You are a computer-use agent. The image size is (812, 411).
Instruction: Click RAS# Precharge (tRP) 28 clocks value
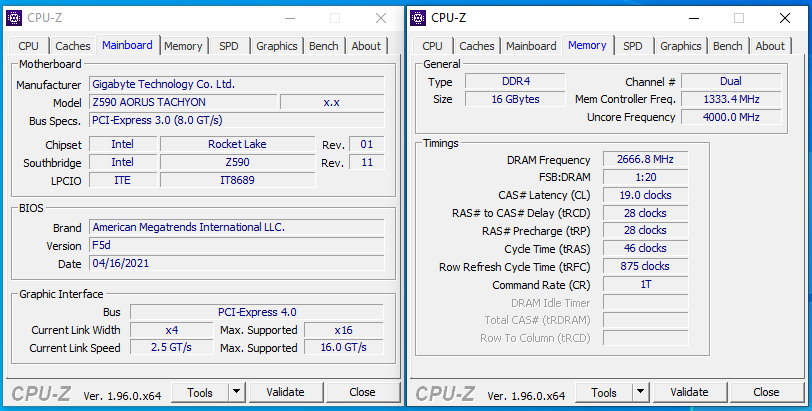click(x=645, y=230)
